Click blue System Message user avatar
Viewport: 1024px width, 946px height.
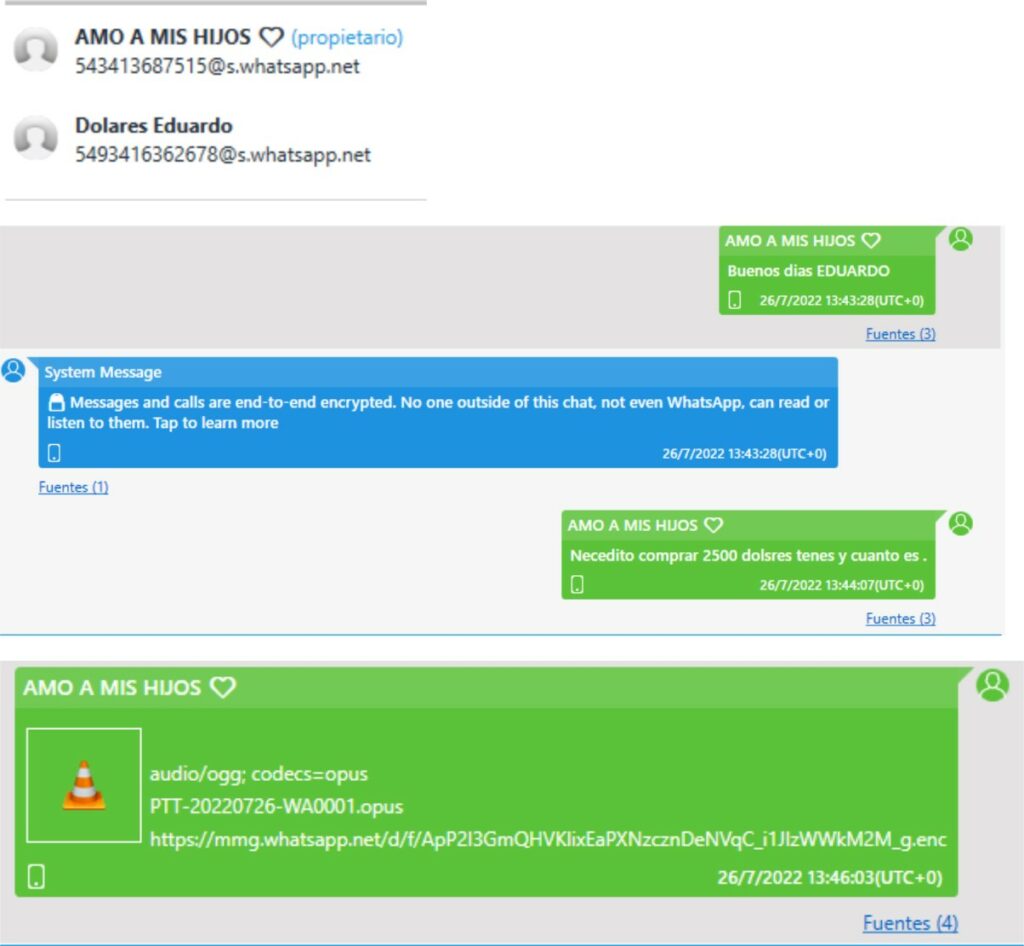tap(13, 370)
